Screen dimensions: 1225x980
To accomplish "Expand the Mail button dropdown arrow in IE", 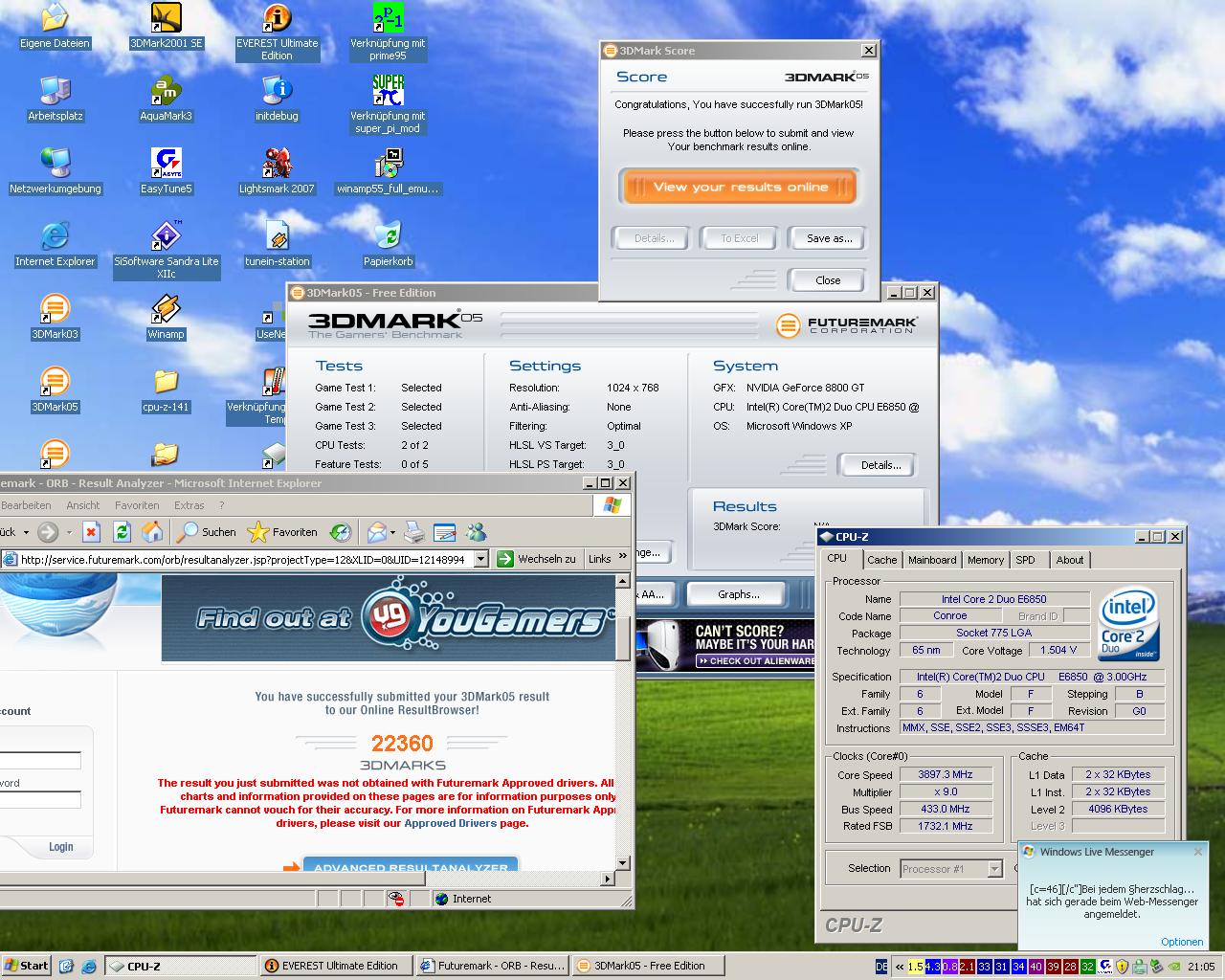I will coord(393,532).
